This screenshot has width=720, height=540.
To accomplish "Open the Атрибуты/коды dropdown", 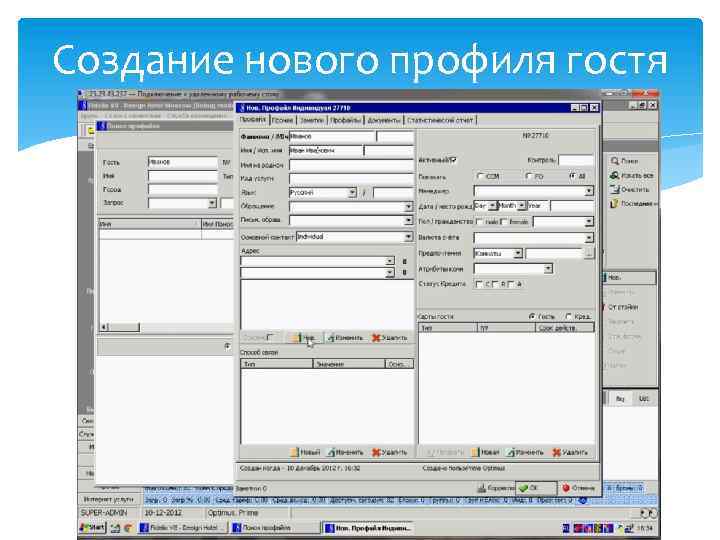I will (x=548, y=269).
